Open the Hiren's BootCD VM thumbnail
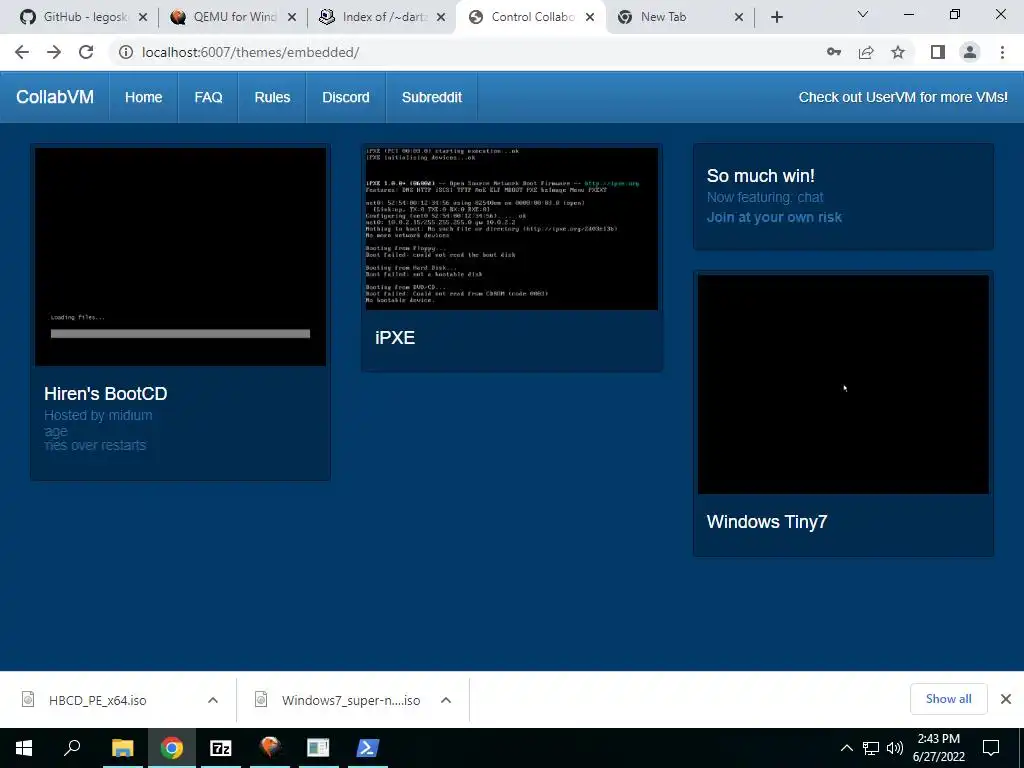1024x768 pixels. click(180, 257)
